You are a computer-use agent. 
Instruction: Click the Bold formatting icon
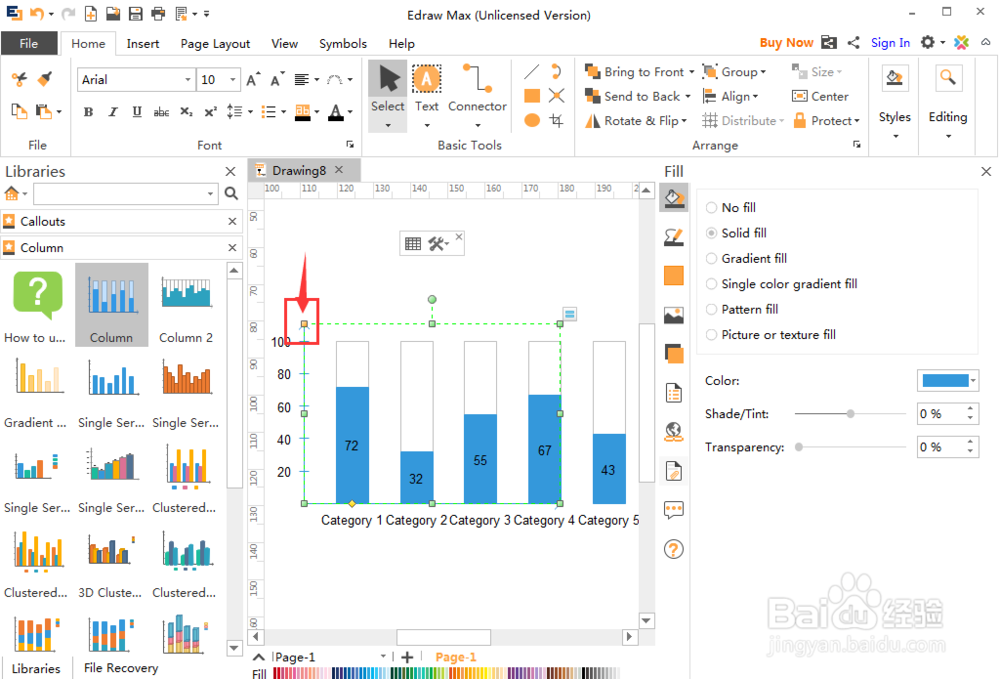(88, 112)
